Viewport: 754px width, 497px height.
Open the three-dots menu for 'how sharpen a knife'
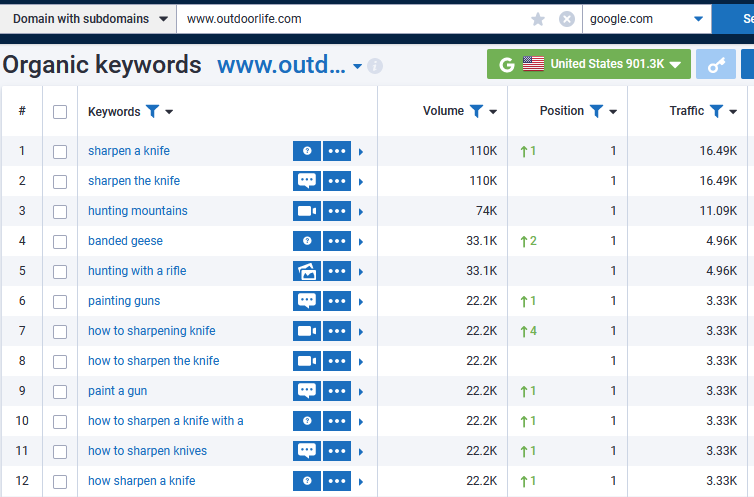point(337,481)
